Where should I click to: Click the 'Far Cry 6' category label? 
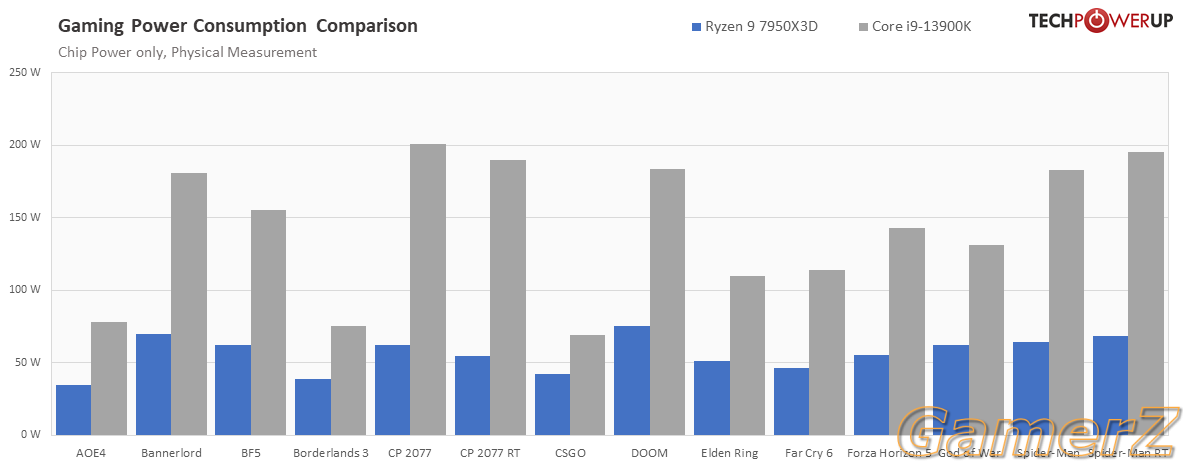(x=809, y=453)
